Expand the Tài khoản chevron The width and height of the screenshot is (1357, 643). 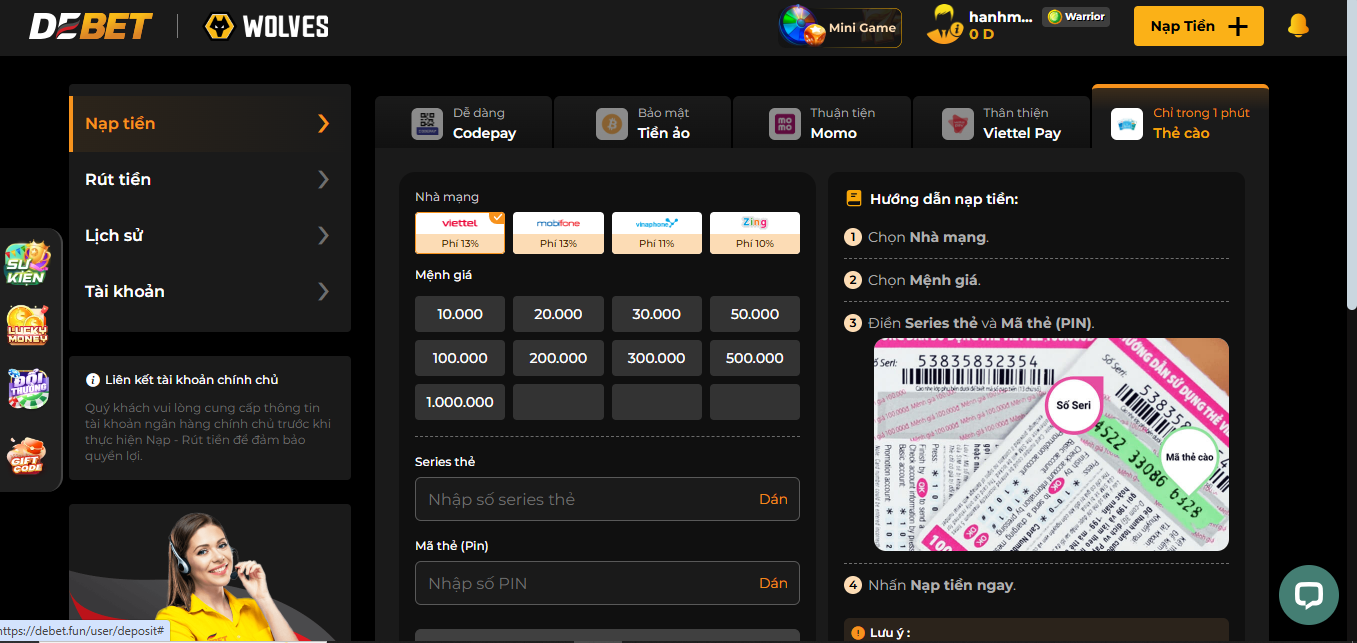point(323,292)
